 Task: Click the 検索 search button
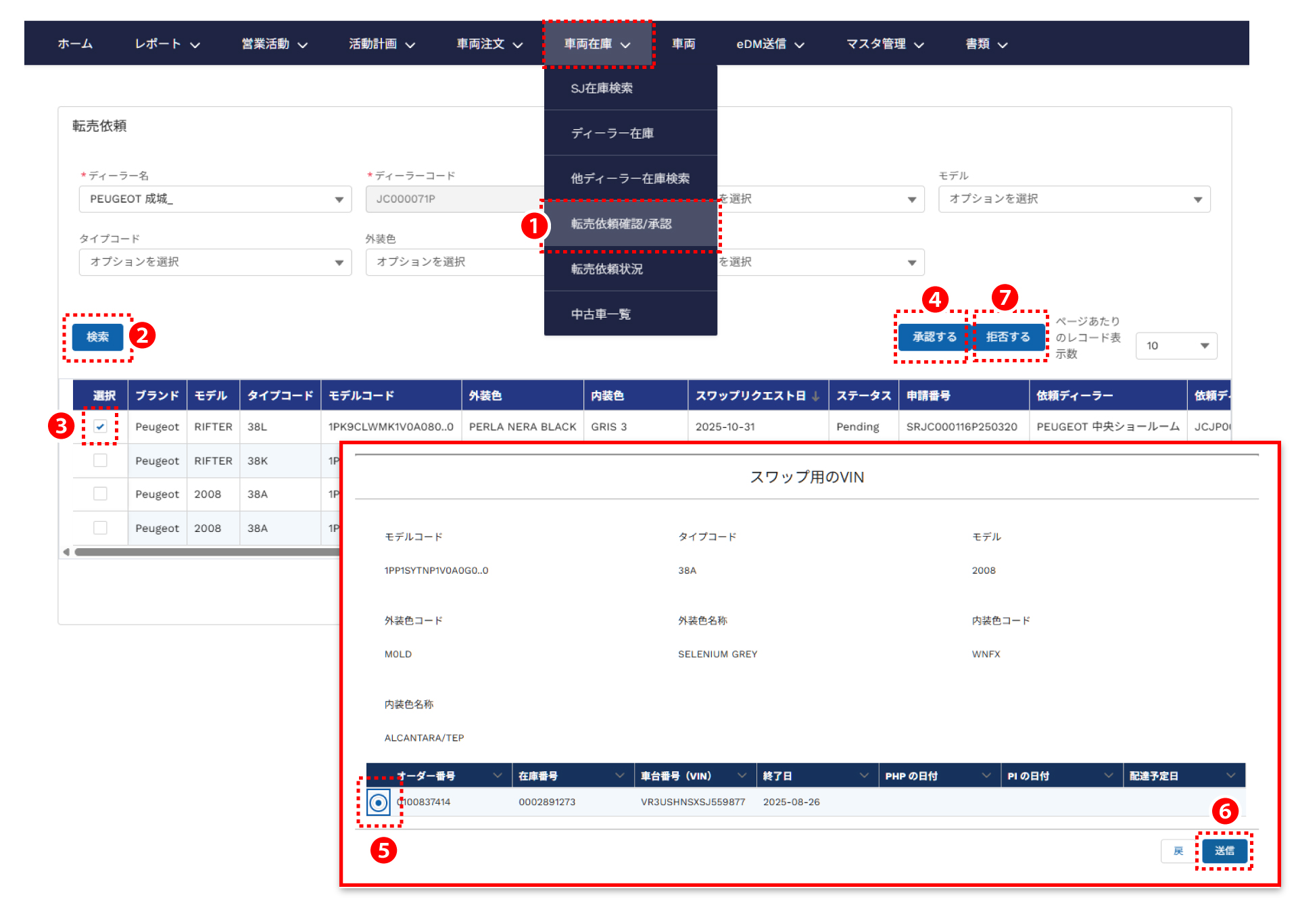click(x=97, y=337)
